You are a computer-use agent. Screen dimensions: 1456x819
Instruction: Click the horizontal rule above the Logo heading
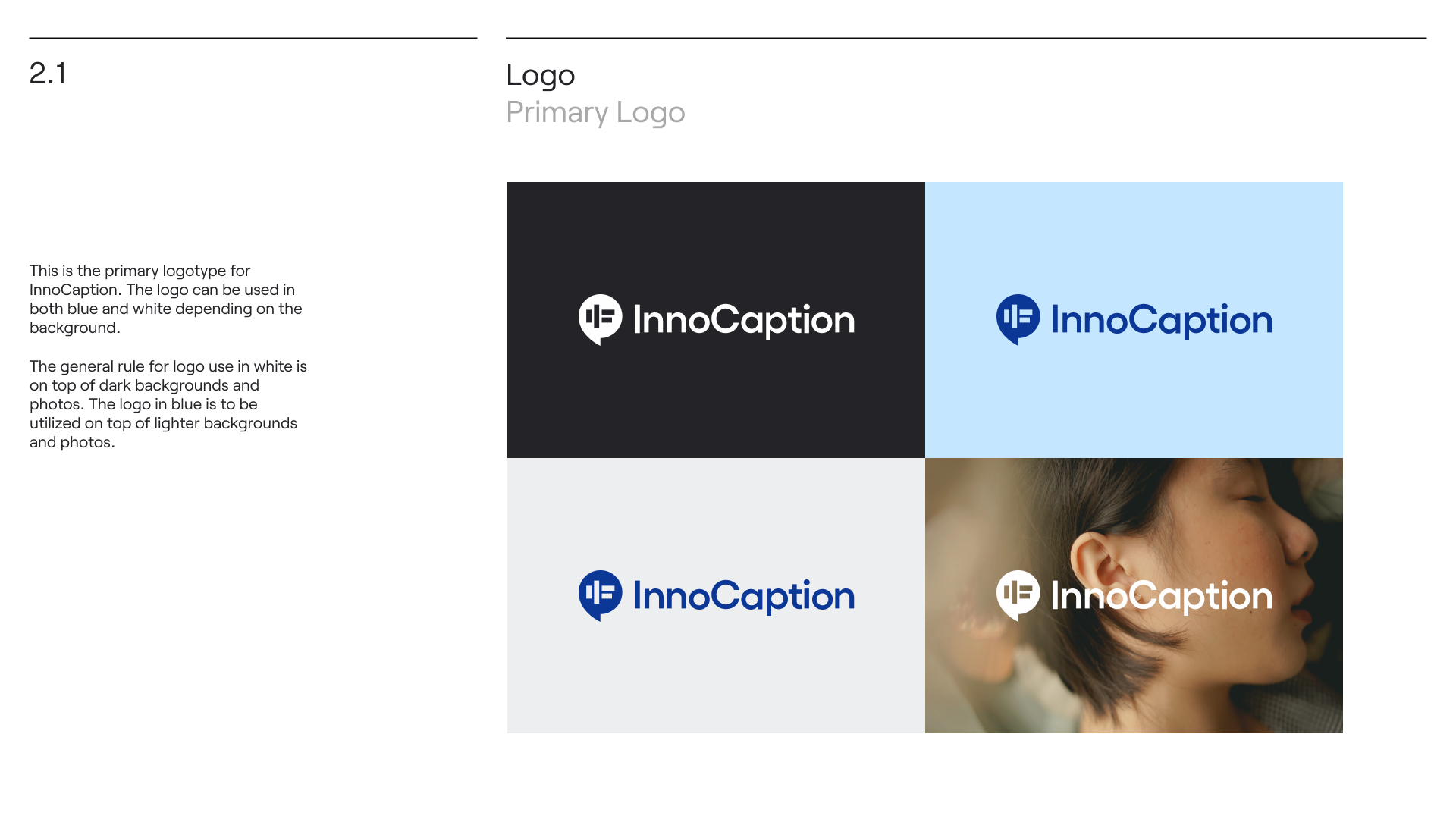[966, 38]
